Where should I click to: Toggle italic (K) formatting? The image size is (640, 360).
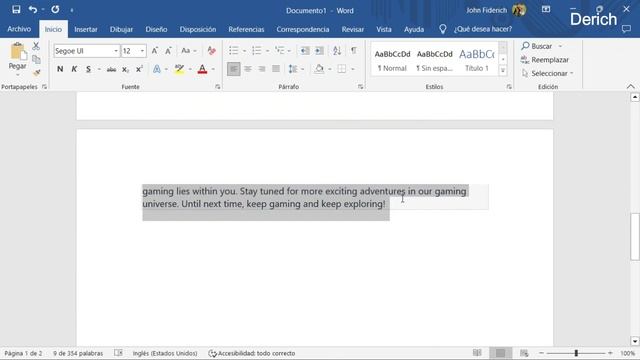pyautogui.click(x=74, y=69)
